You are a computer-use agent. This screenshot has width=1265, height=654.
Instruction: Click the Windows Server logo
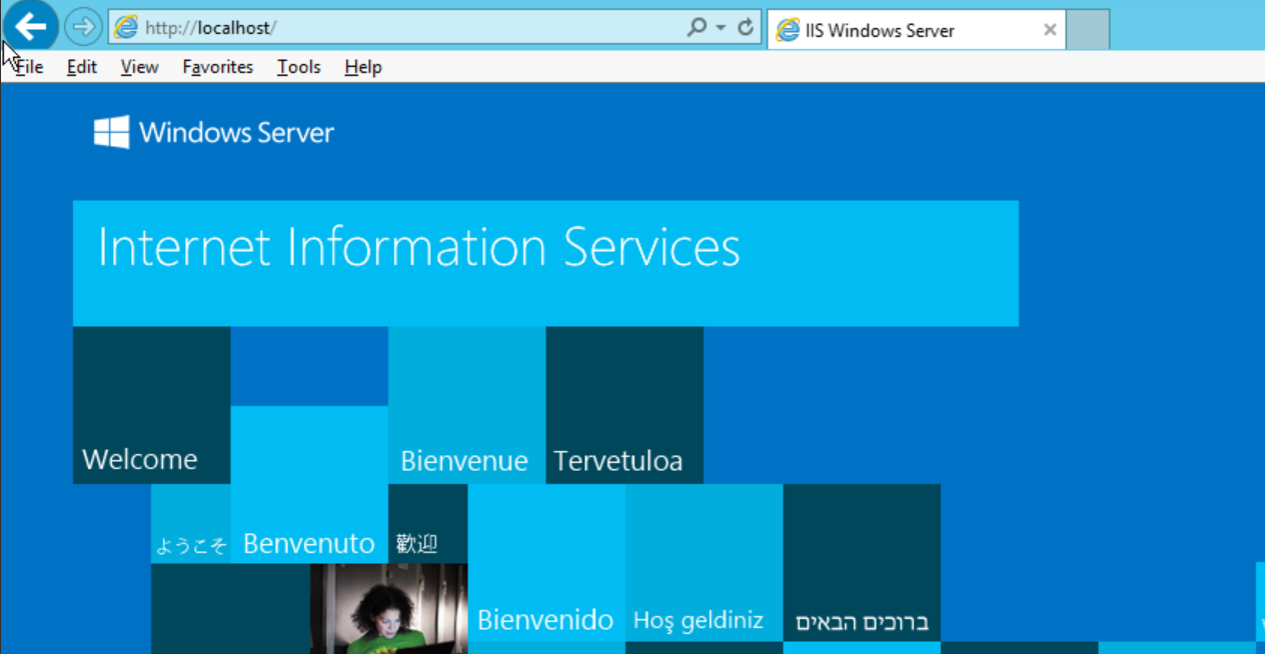[x=213, y=132]
